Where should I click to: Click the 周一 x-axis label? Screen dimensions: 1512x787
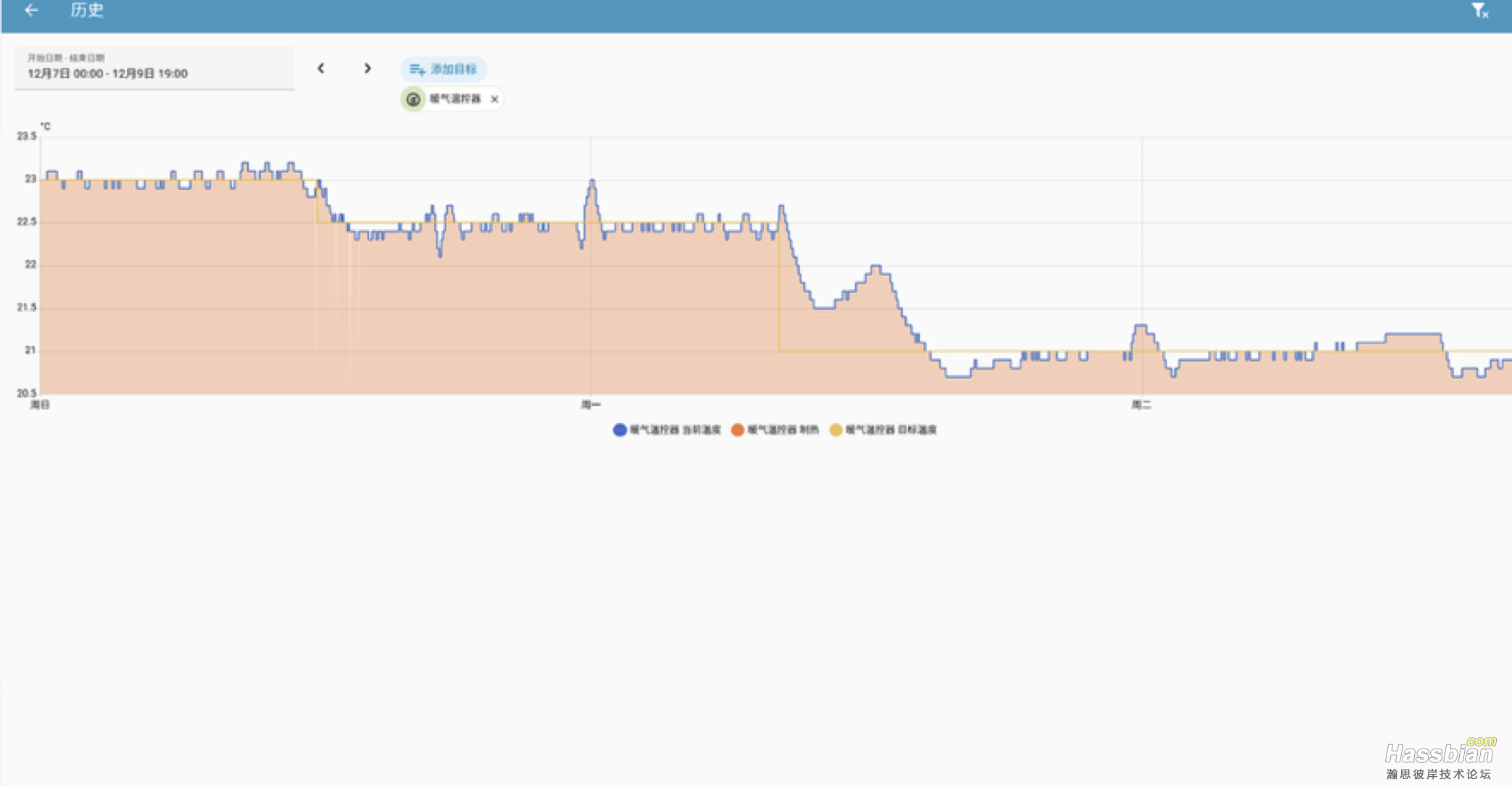pyautogui.click(x=591, y=405)
